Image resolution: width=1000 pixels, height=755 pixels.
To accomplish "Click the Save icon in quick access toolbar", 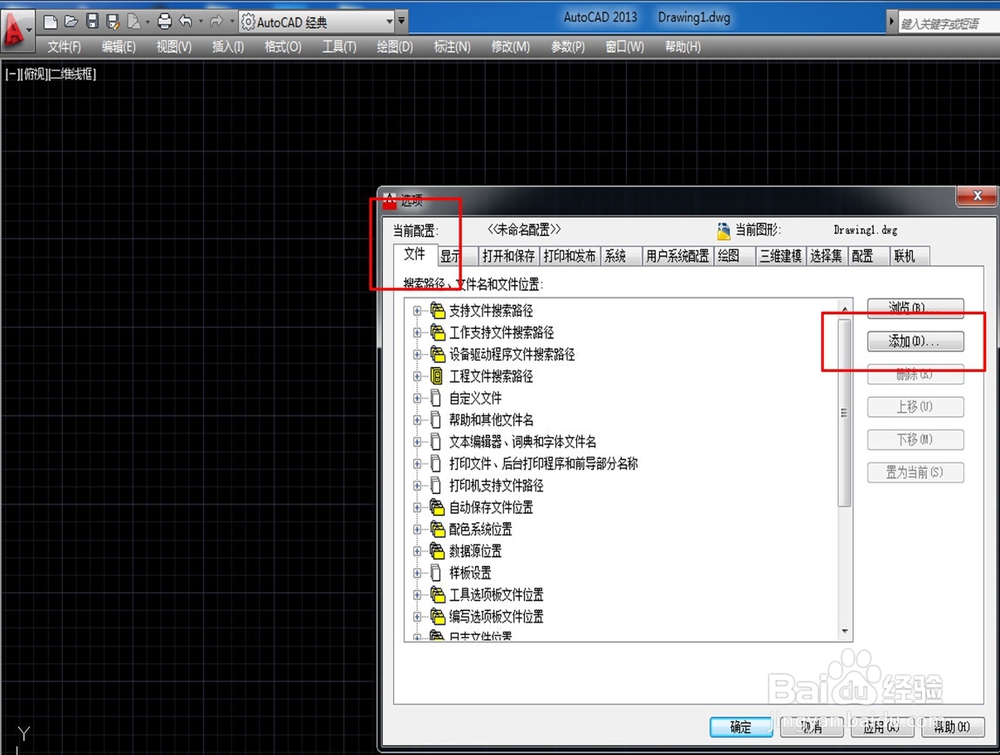I will coord(92,22).
